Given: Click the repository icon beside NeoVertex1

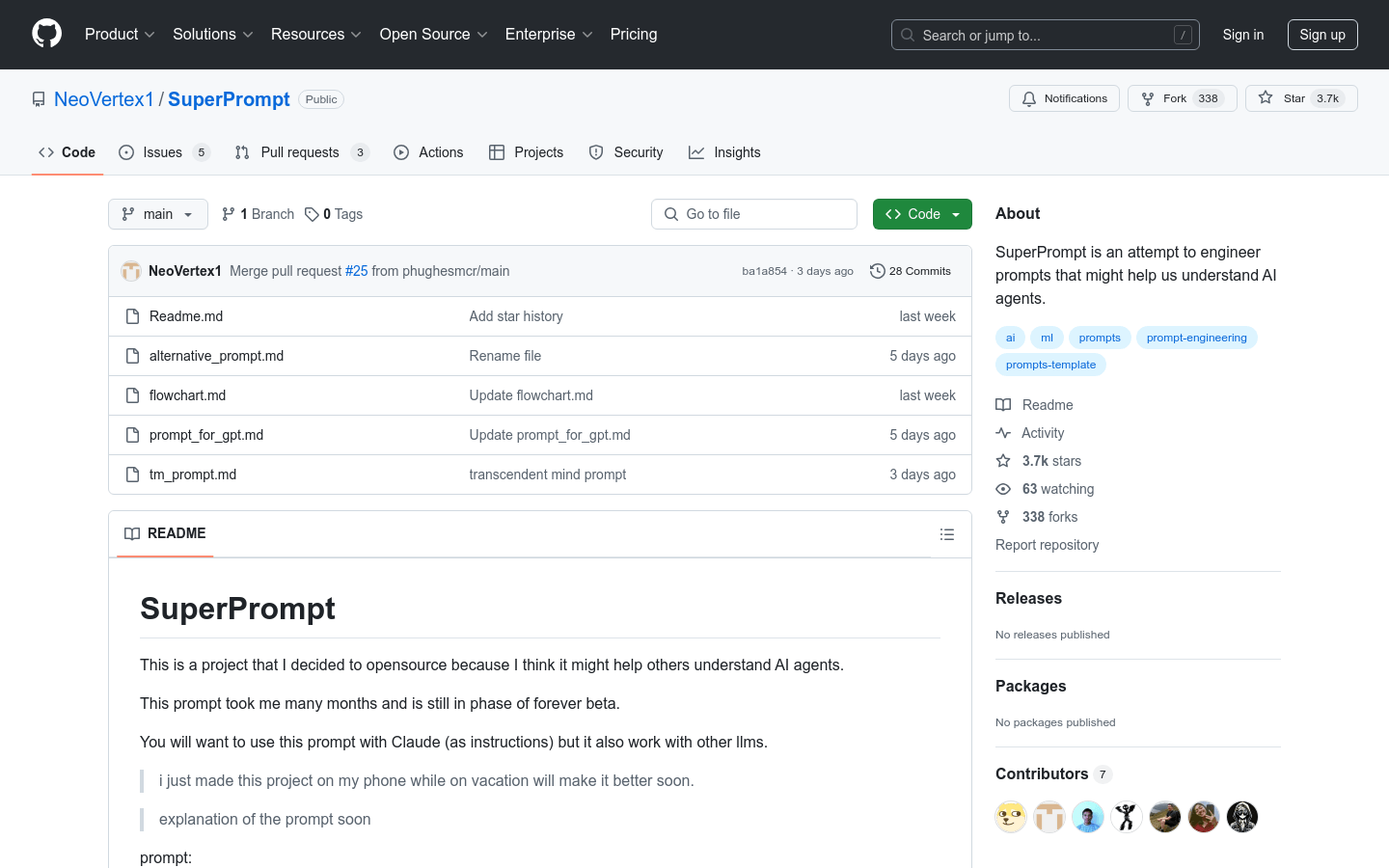Looking at the screenshot, I should [x=39, y=99].
